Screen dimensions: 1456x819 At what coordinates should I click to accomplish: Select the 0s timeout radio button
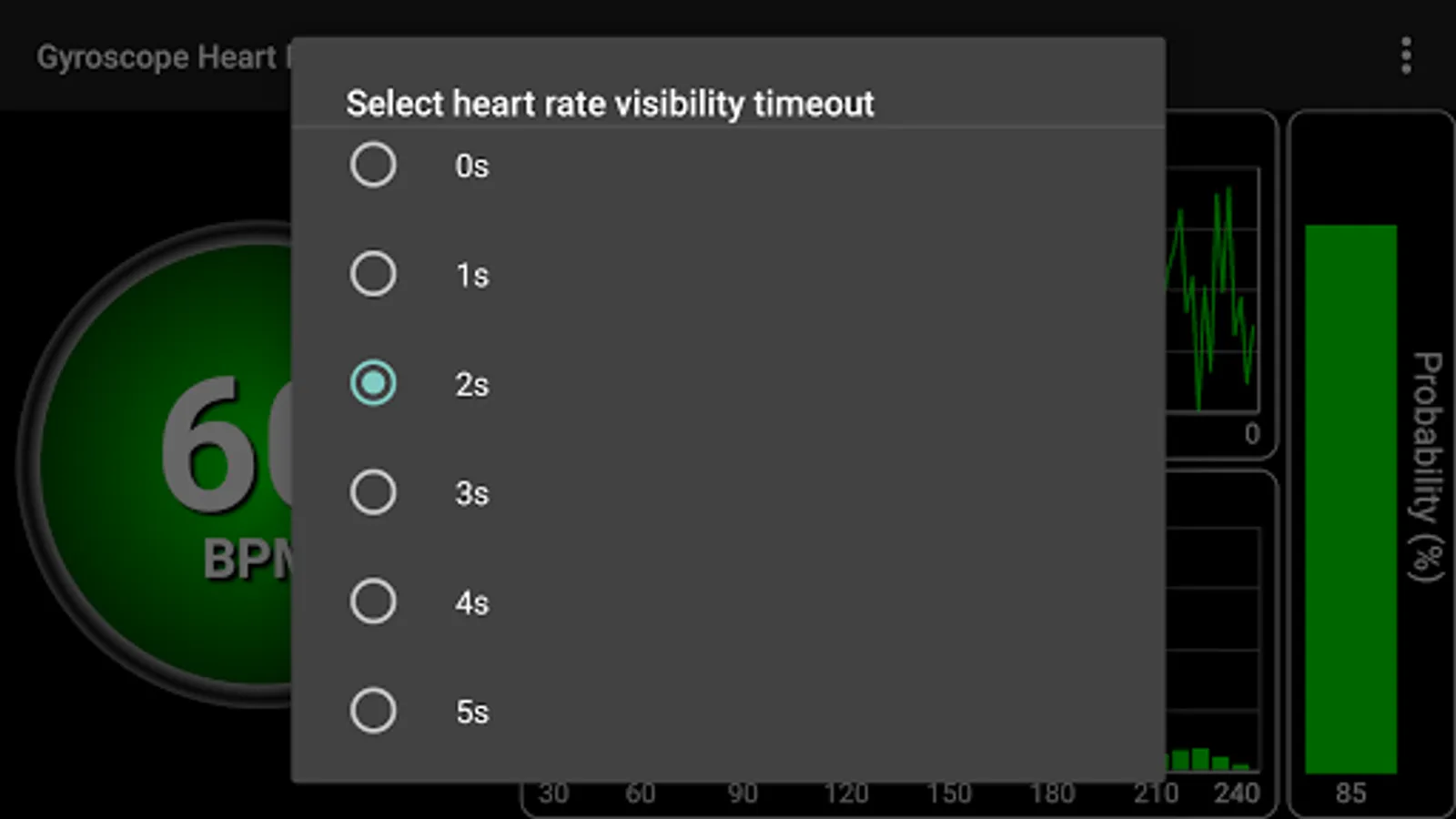pos(373,165)
